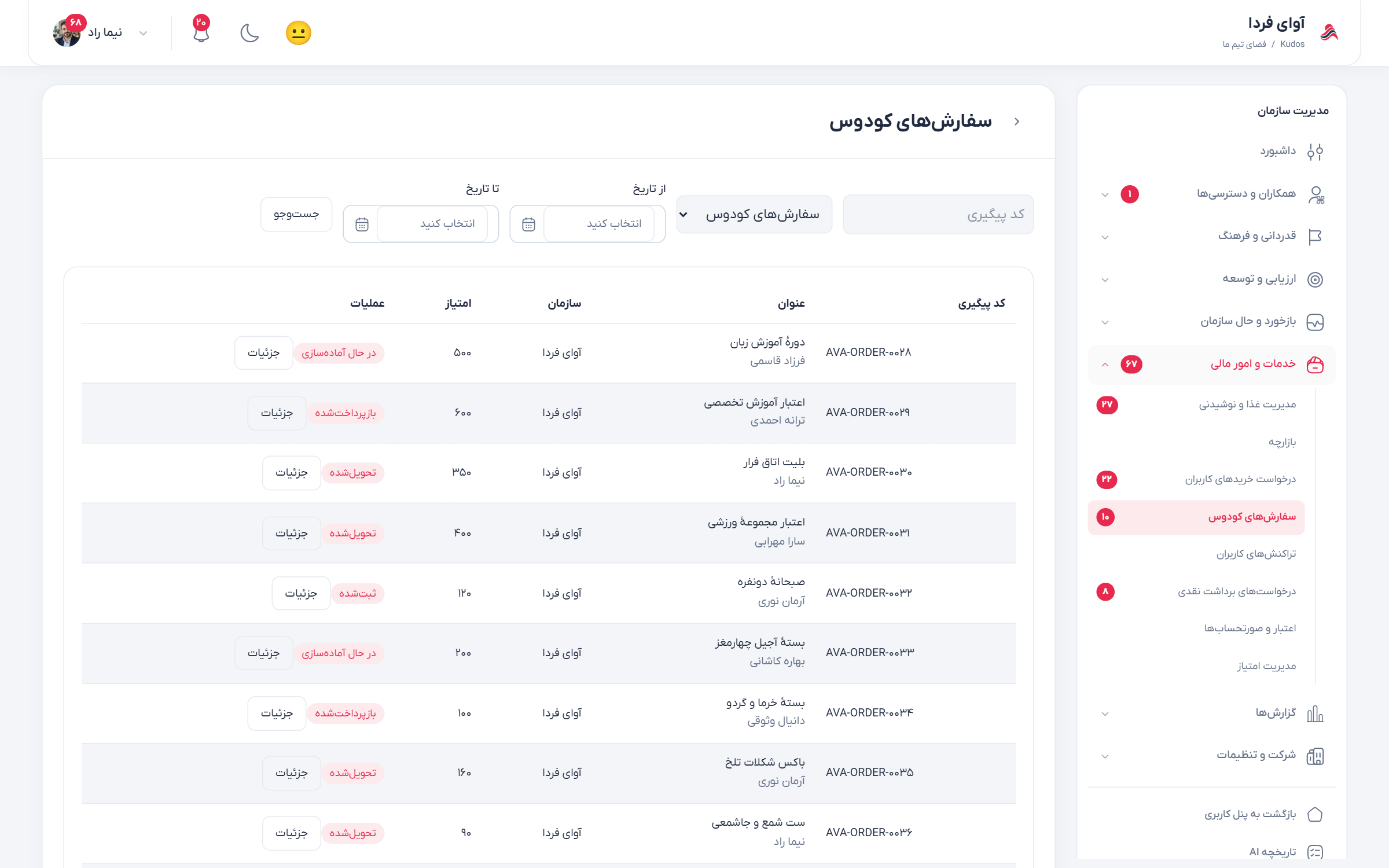Focus the کد پیگیری input field
Screen dimensions: 1389x868
tap(938, 215)
